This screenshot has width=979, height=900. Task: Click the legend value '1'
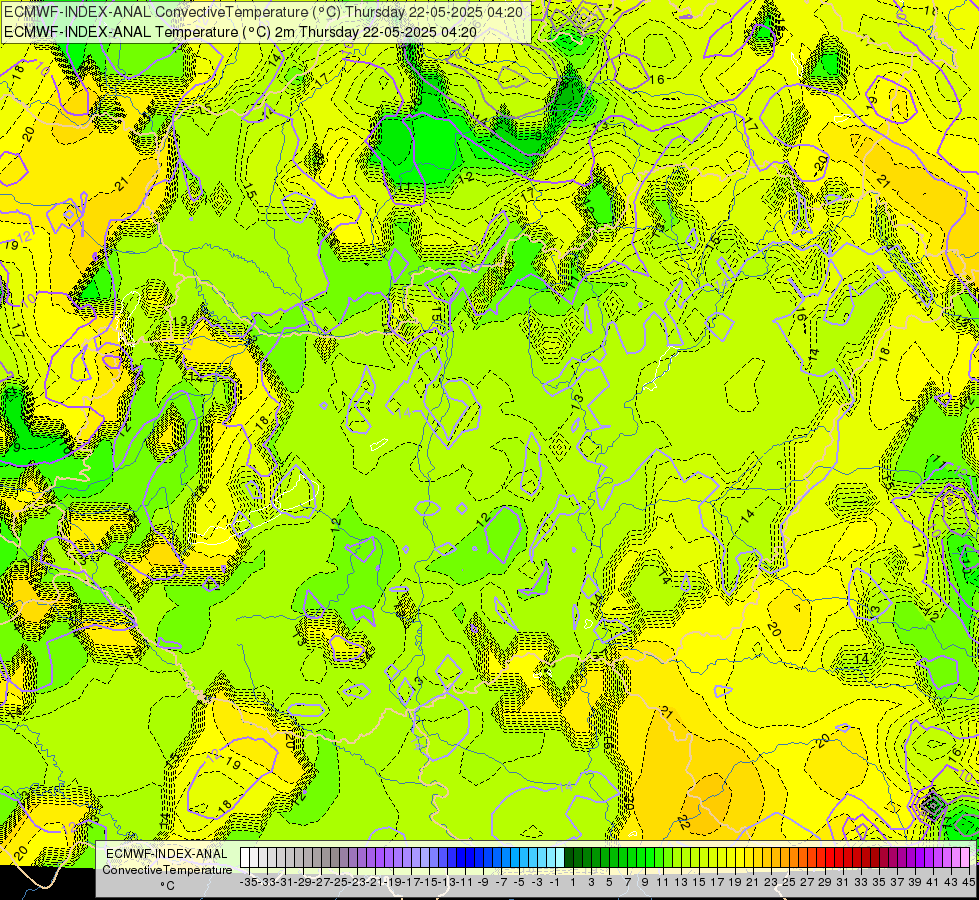click(x=573, y=883)
